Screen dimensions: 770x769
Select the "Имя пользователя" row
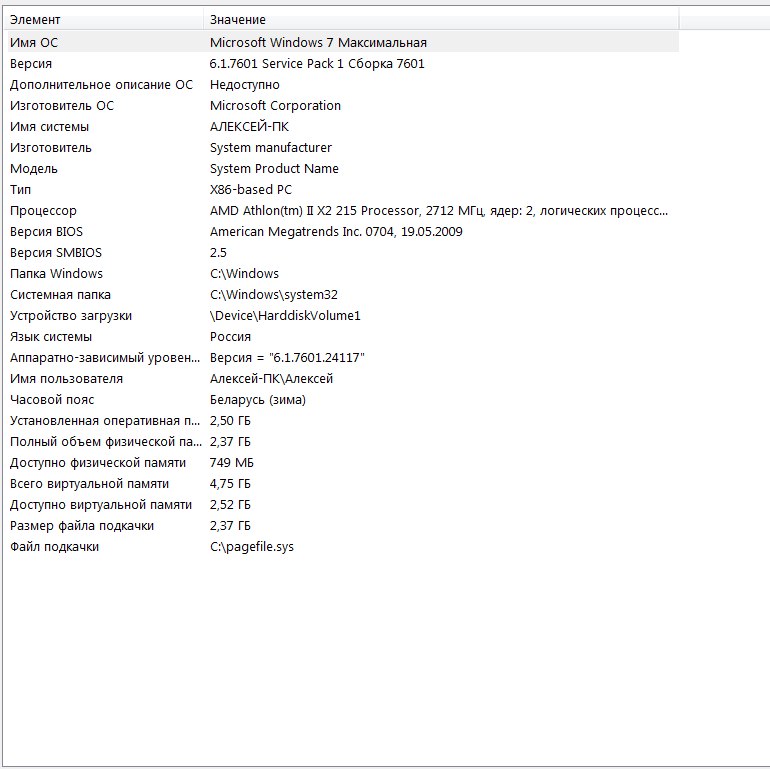click(66, 379)
